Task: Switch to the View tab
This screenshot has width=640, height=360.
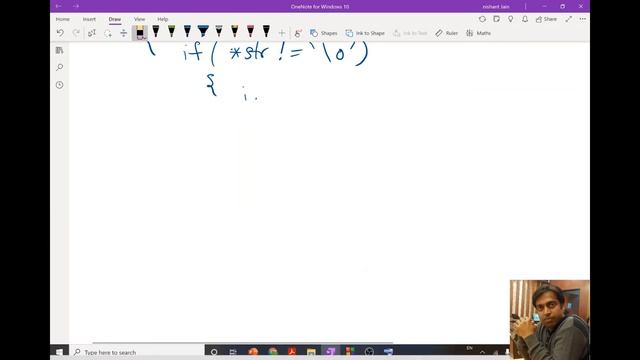Action: pos(139,19)
